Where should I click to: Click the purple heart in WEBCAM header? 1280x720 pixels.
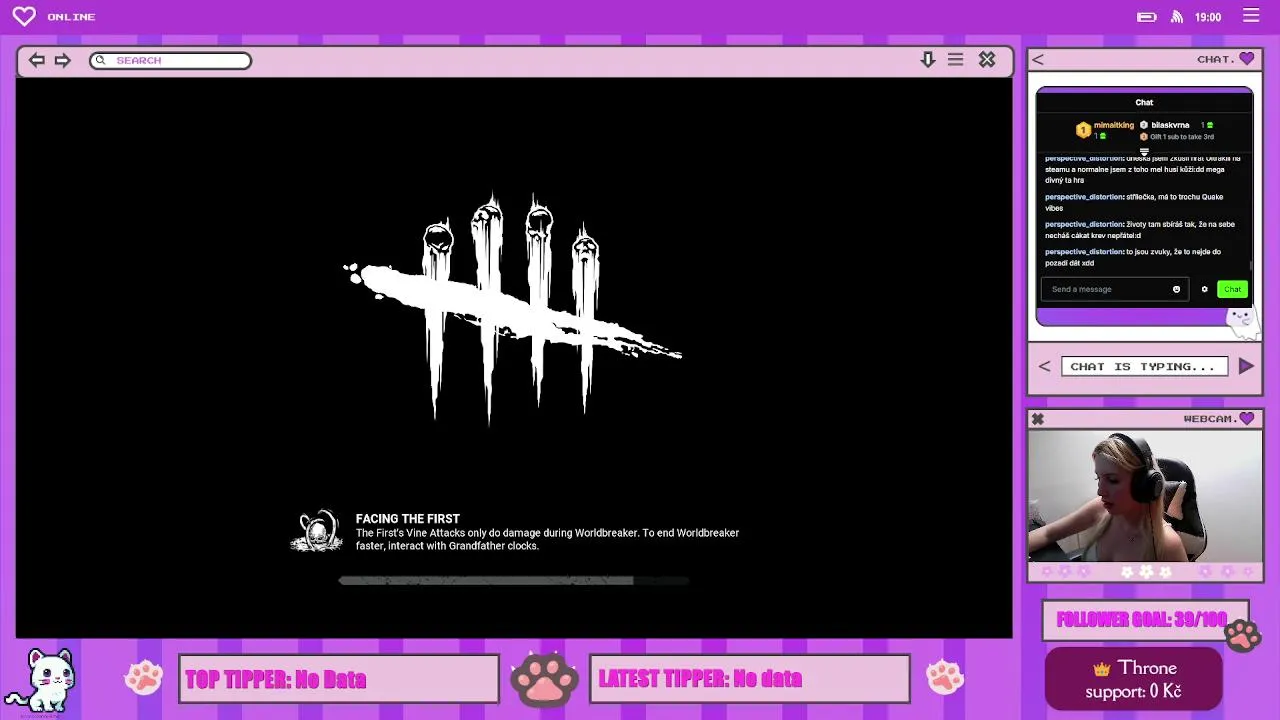1246,418
